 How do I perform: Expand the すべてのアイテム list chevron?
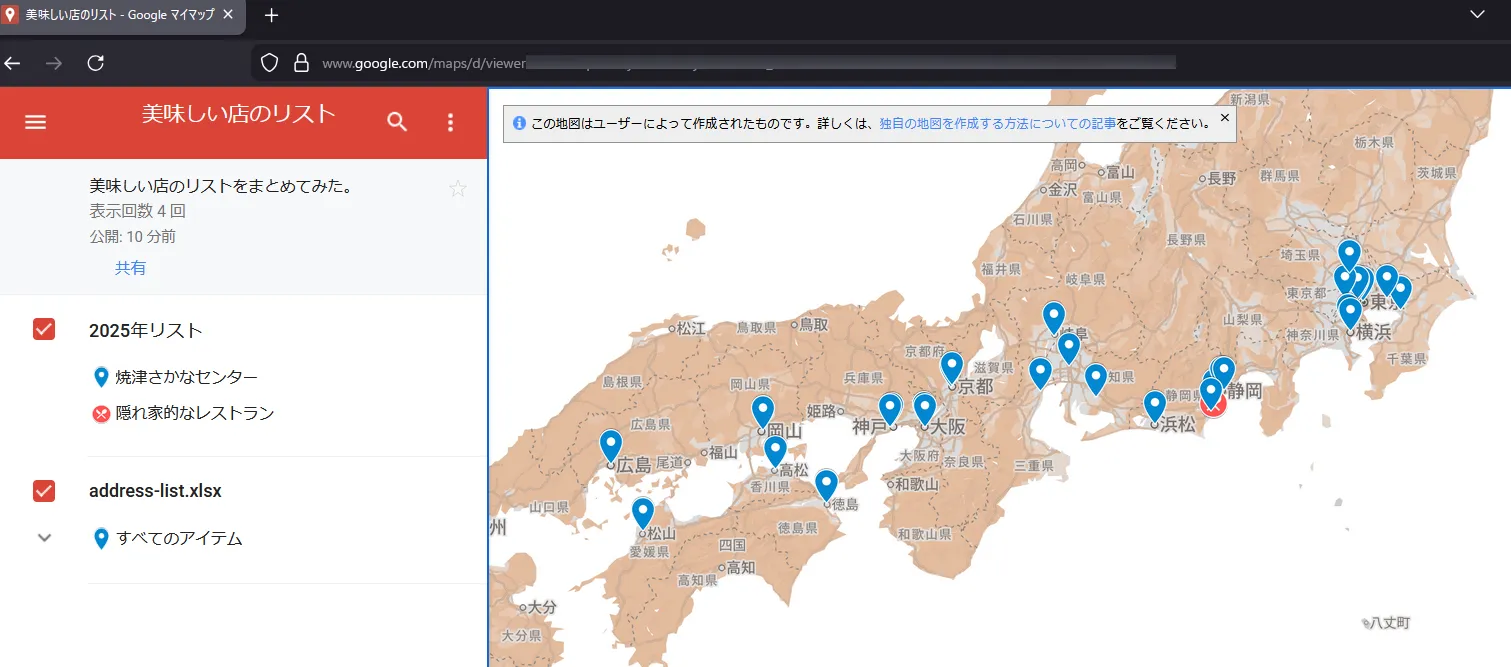tap(44, 538)
